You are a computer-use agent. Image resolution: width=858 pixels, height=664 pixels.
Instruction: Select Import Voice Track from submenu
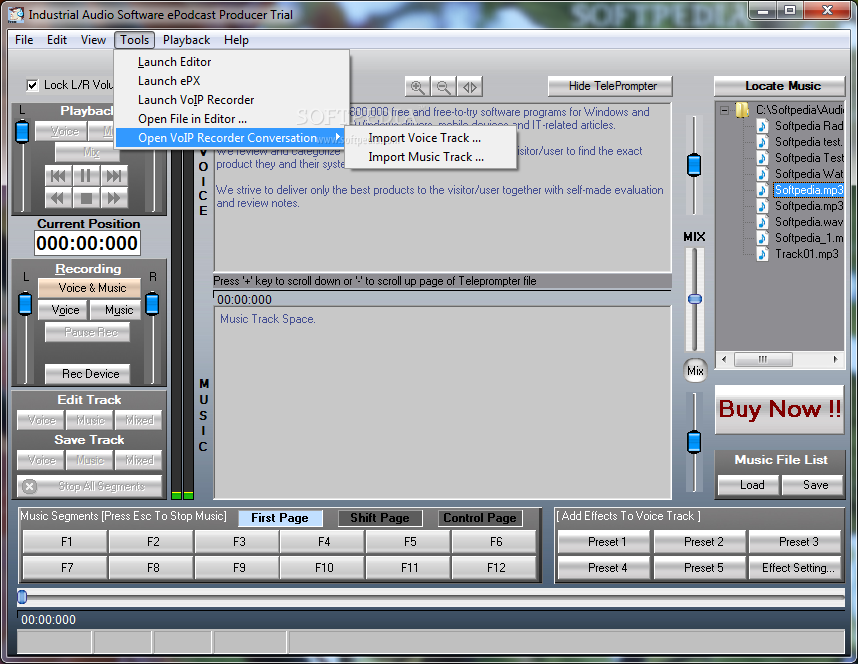pos(432,138)
